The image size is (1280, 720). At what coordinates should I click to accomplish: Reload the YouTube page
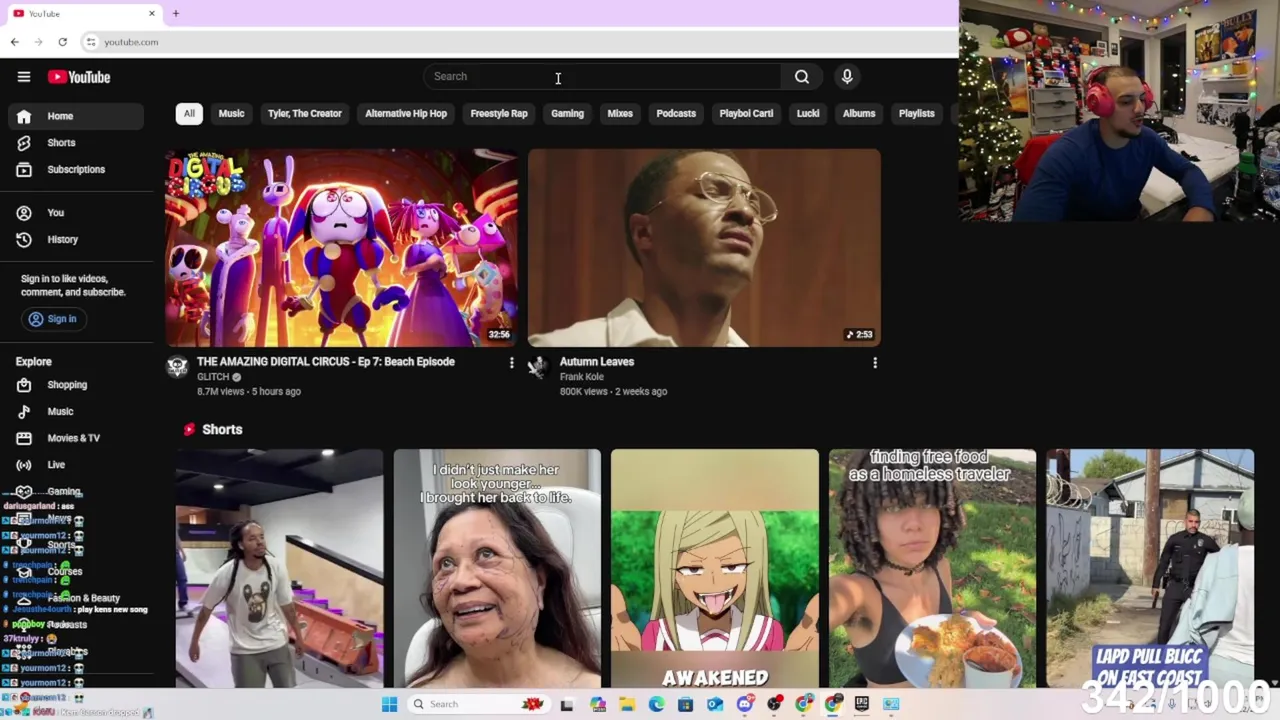pyautogui.click(x=62, y=42)
